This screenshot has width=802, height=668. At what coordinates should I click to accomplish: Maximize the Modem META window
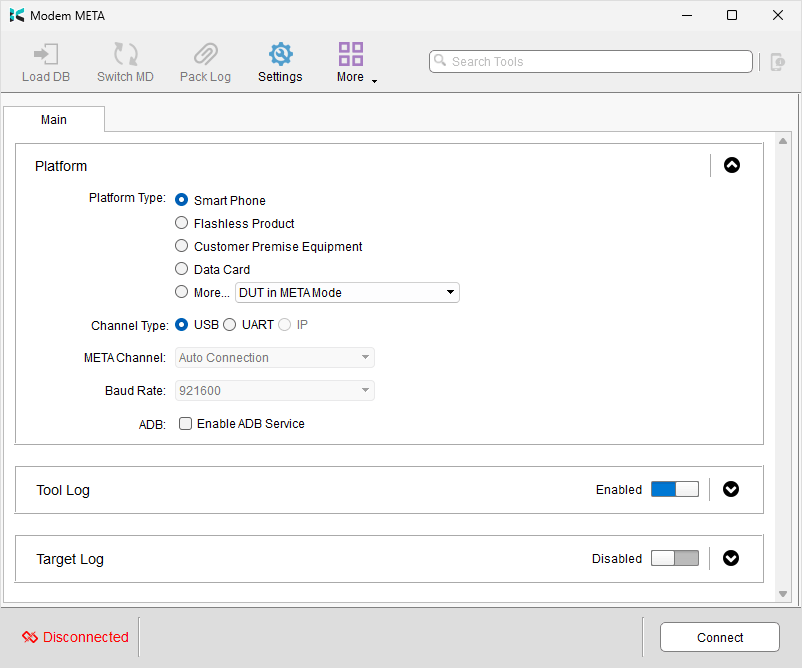click(x=732, y=15)
